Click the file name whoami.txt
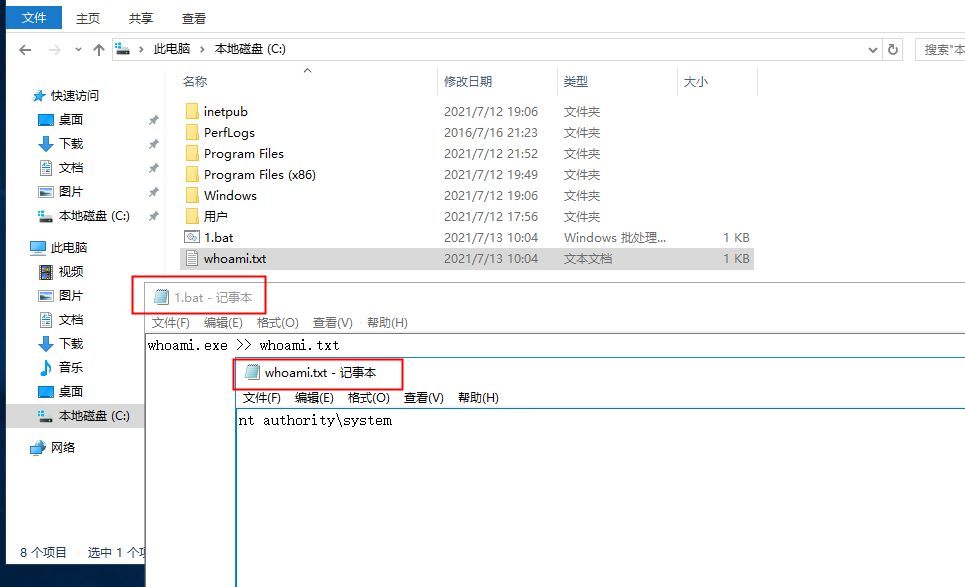Image resolution: width=965 pixels, height=587 pixels. click(x=235, y=258)
